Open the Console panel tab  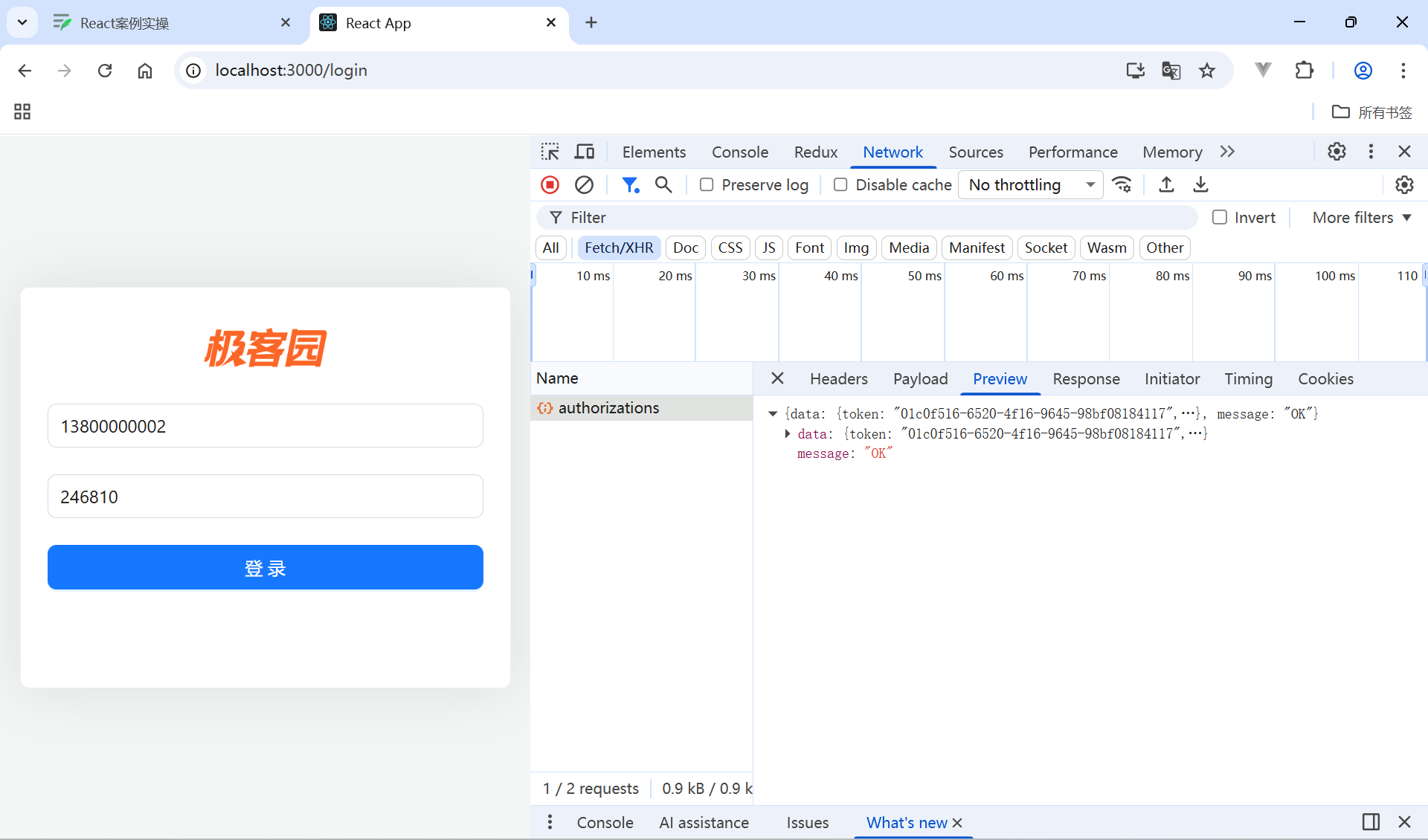tap(739, 152)
